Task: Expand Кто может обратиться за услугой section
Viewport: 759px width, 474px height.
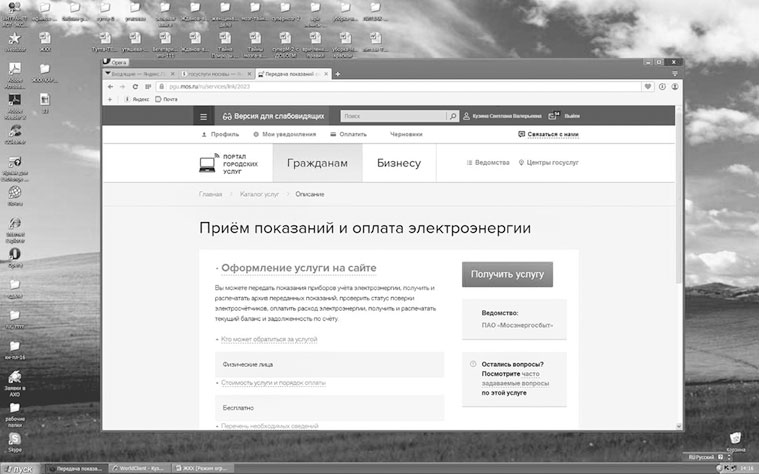Action: coord(268,340)
